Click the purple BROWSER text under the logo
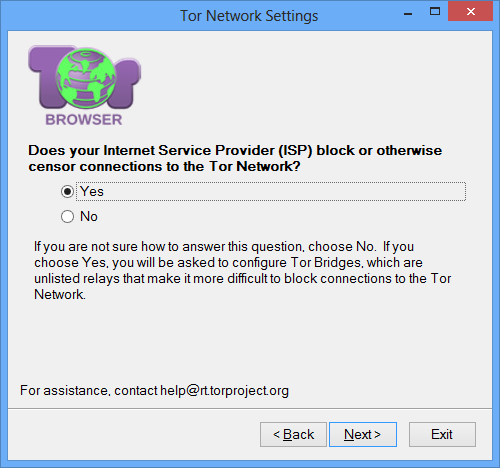The width and height of the screenshot is (500, 468). 84,120
